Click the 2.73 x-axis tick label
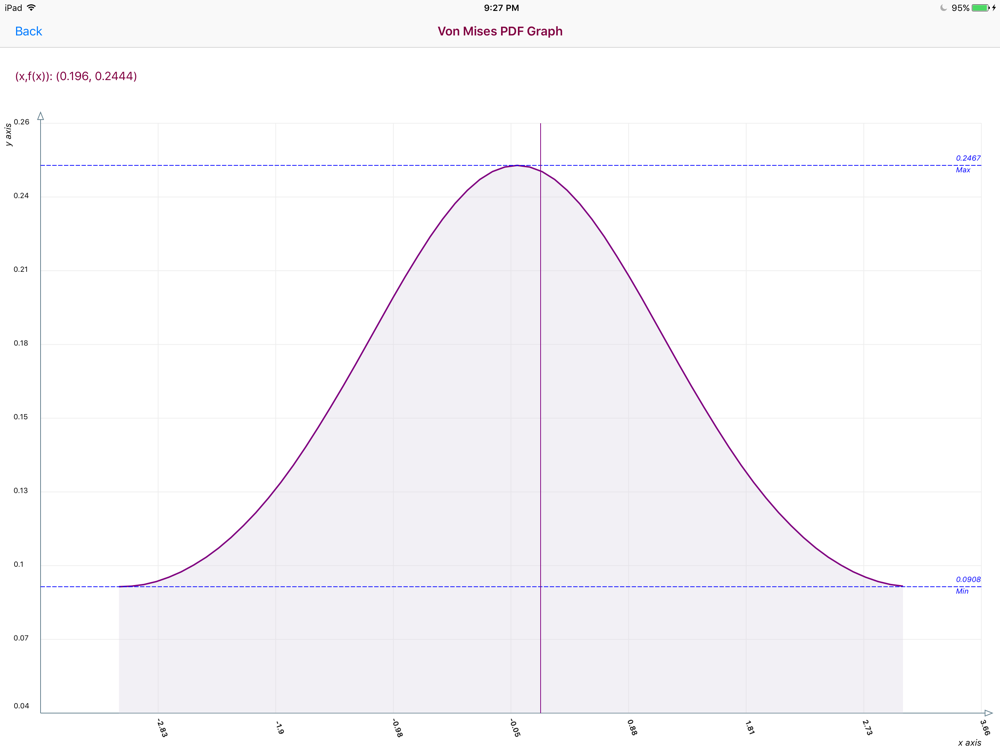The image size is (1000, 750). 867,727
